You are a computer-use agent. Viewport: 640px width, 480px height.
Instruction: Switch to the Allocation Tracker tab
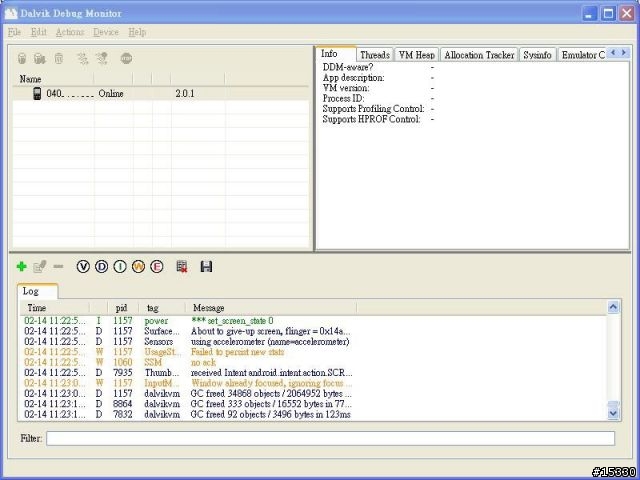point(479,55)
